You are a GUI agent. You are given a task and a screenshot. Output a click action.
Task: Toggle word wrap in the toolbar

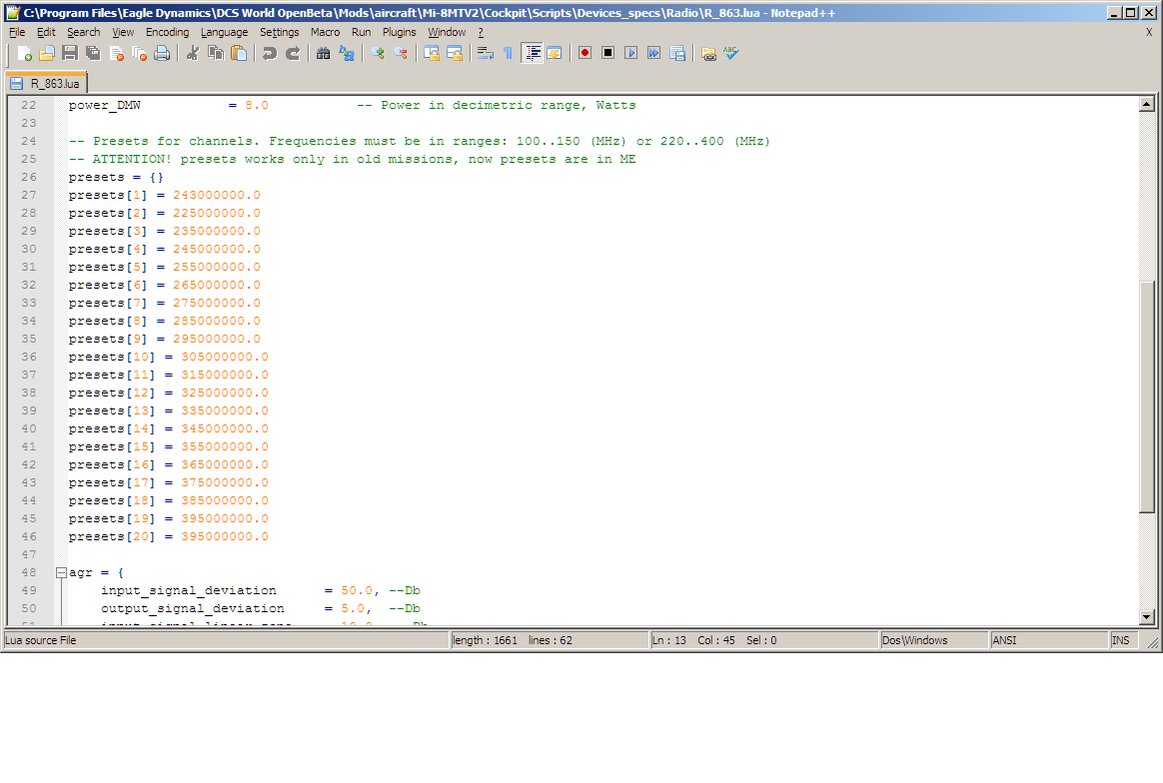(486, 53)
